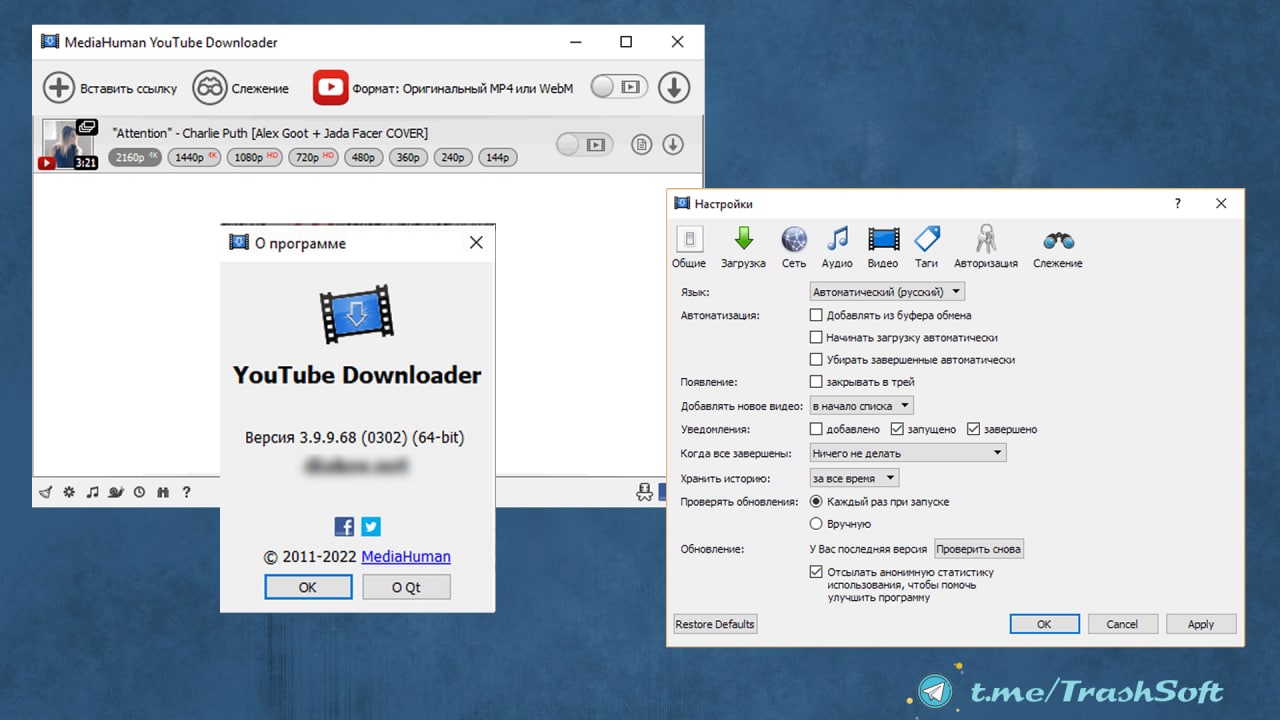Open the red YouTube format selector
Screen dimensions: 1280x720
[x=330, y=88]
